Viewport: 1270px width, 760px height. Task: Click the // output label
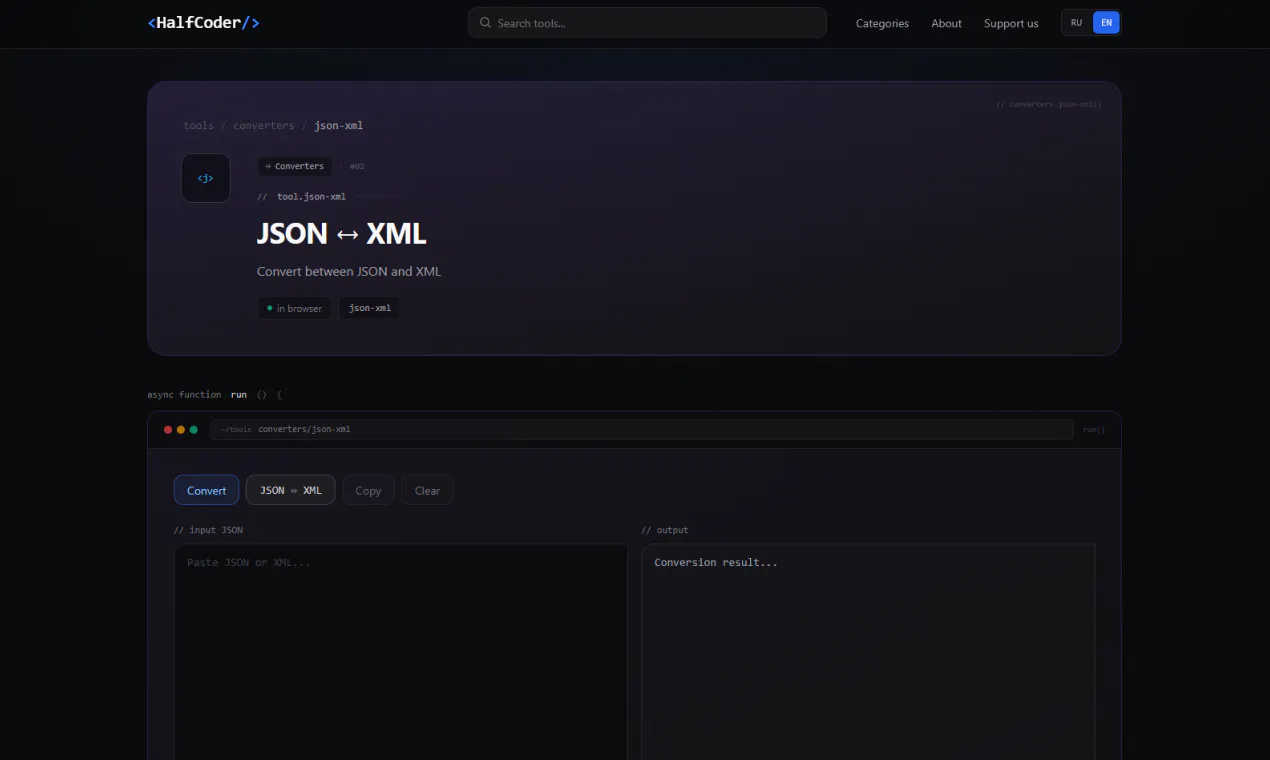(x=665, y=530)
